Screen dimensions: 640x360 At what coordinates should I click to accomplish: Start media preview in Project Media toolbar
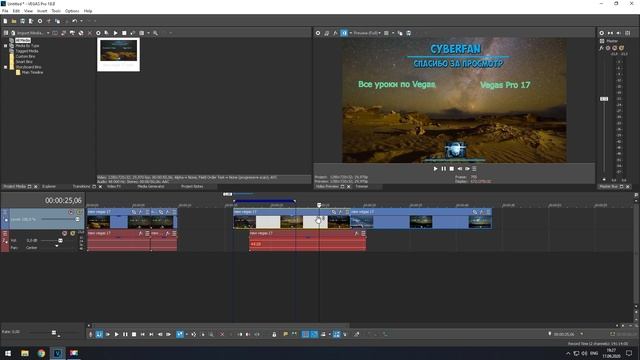[x=116, y=33]
